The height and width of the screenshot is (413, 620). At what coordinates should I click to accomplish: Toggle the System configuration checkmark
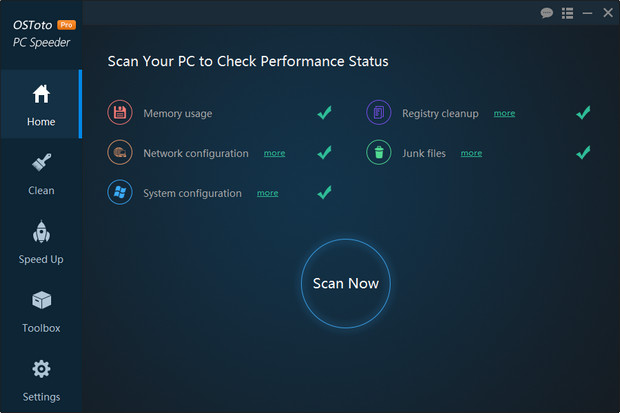click(324, 192)
